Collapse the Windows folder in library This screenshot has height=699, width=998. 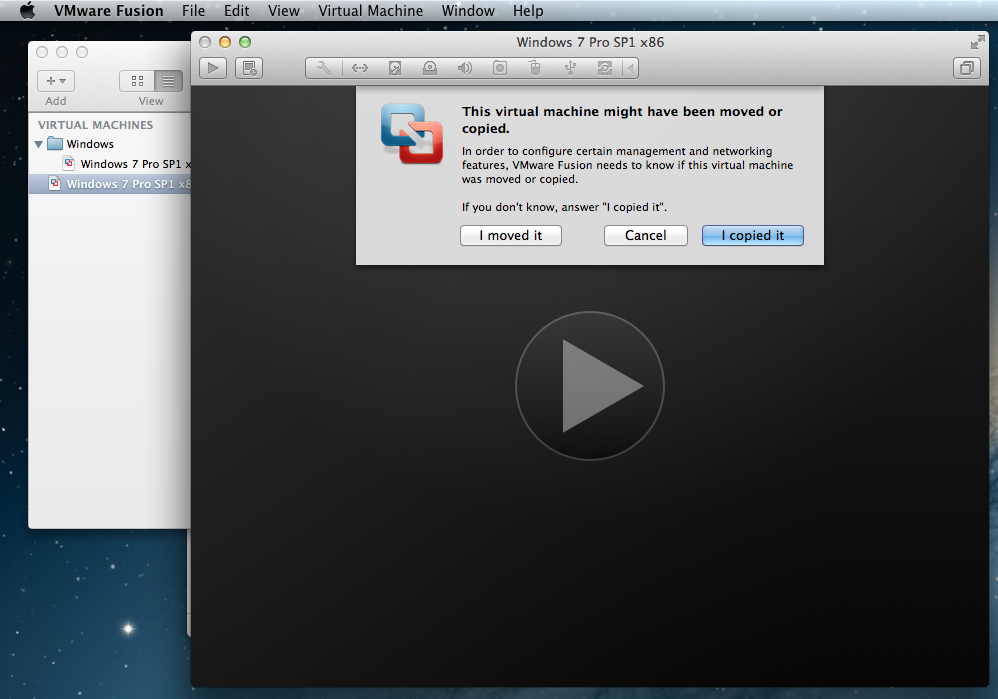pyautogui.click(x=39, y=144)
